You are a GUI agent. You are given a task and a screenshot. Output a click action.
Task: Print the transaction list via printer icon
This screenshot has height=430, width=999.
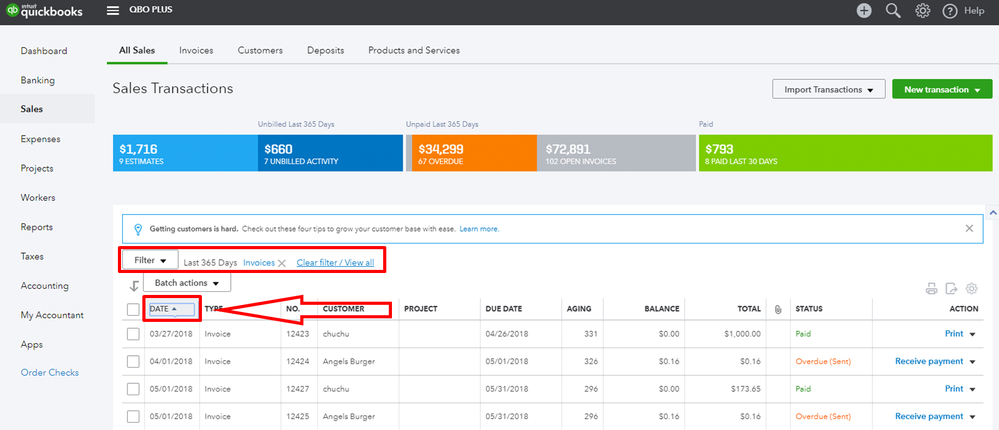(x=931, y=288)
